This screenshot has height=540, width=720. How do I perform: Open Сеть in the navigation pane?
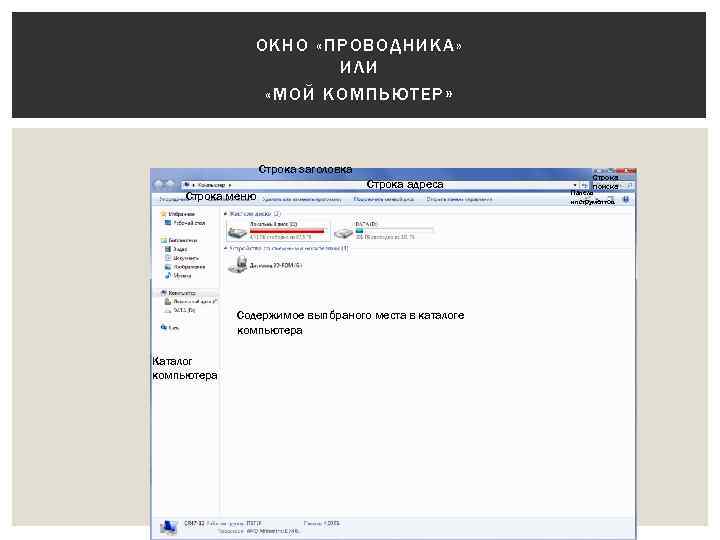point(170,327)
